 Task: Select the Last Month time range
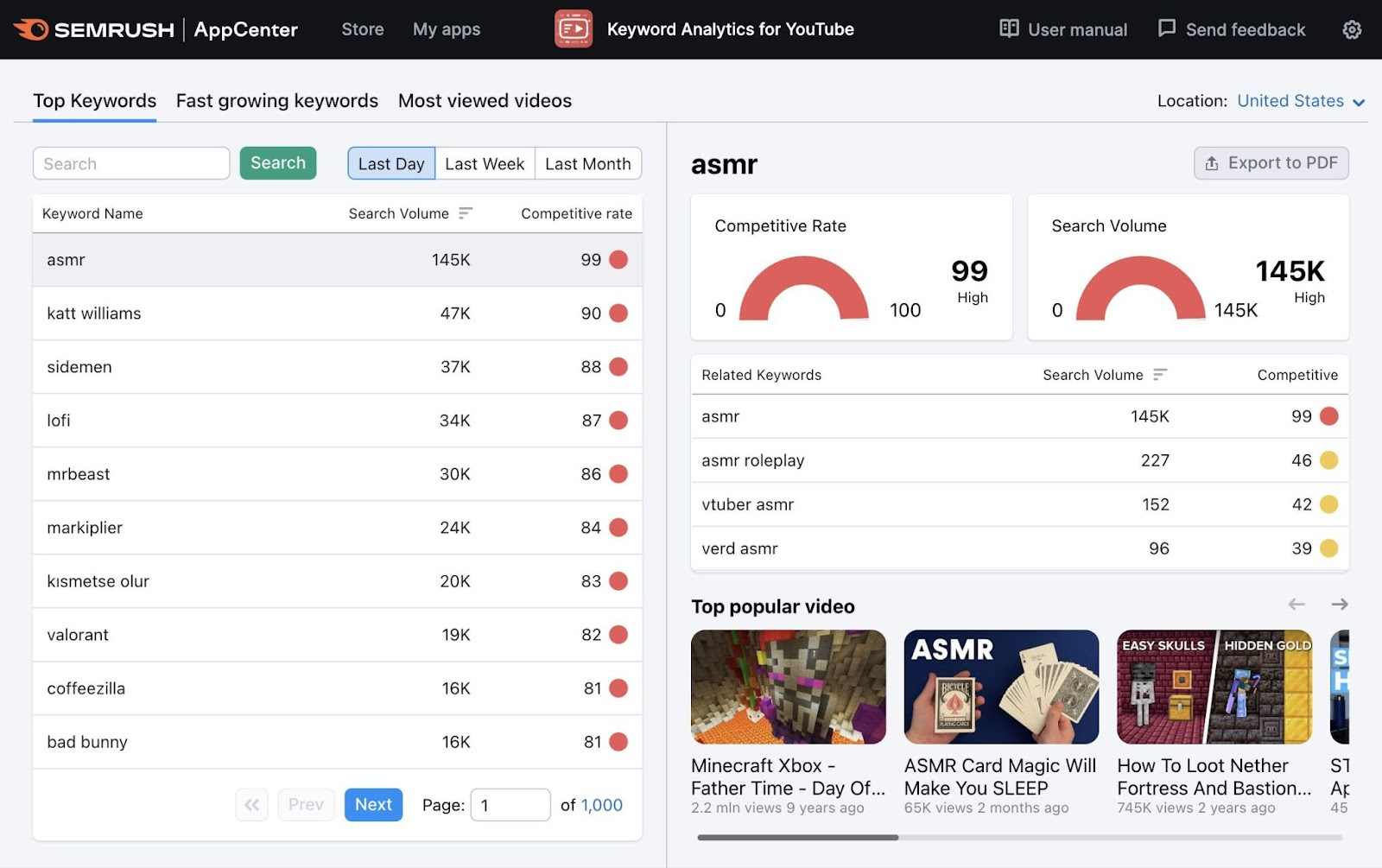point(588,163)
